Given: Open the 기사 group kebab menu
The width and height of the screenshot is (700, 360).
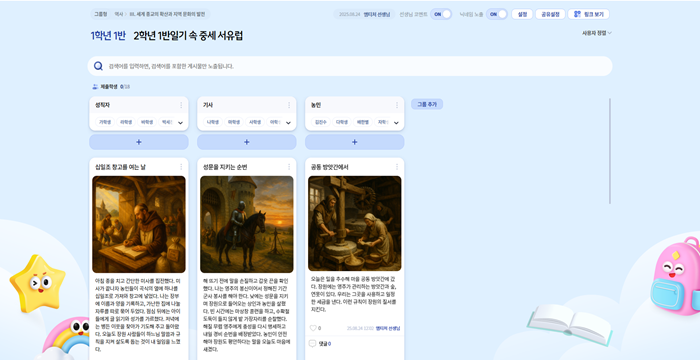Looking at the screenshot, I should click(x=289, y=105).
